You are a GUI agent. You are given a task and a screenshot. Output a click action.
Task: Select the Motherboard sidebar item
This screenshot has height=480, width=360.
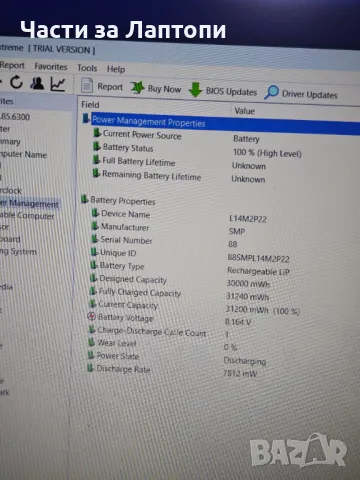pos(10,239)
